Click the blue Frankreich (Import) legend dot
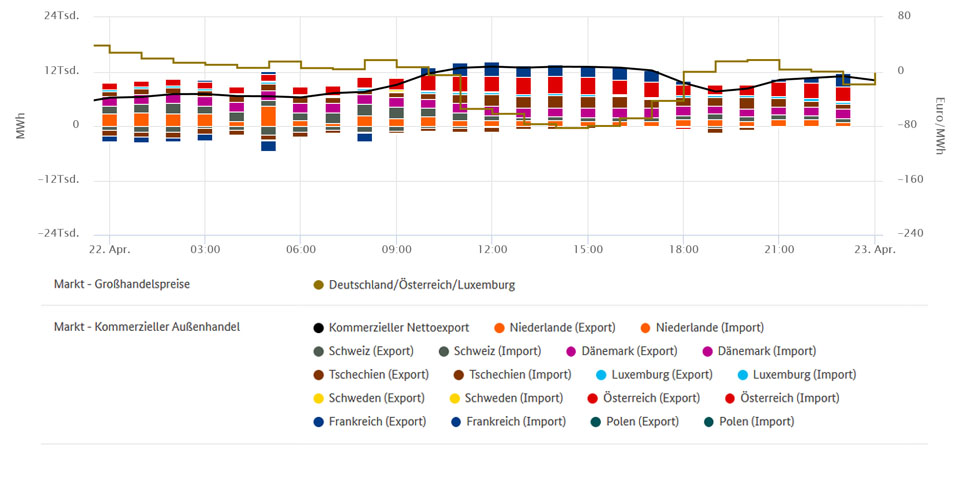Screen dimensions: 960x500 [x=456, y=422]
